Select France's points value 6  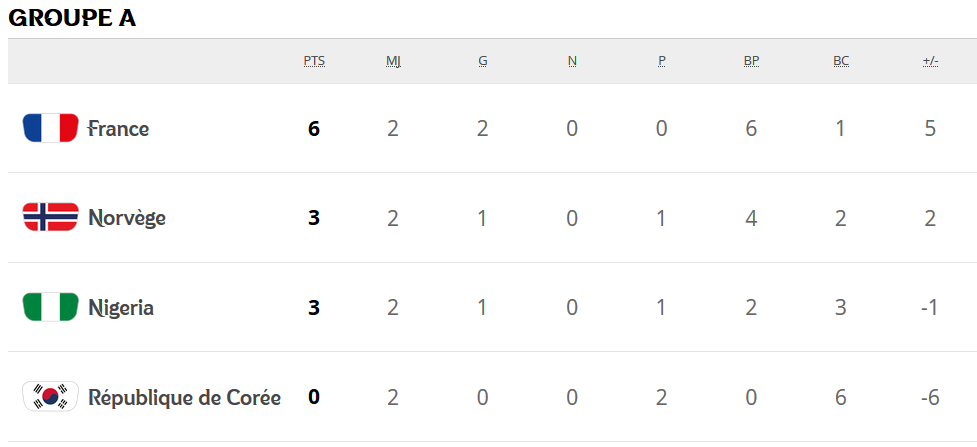314,129
